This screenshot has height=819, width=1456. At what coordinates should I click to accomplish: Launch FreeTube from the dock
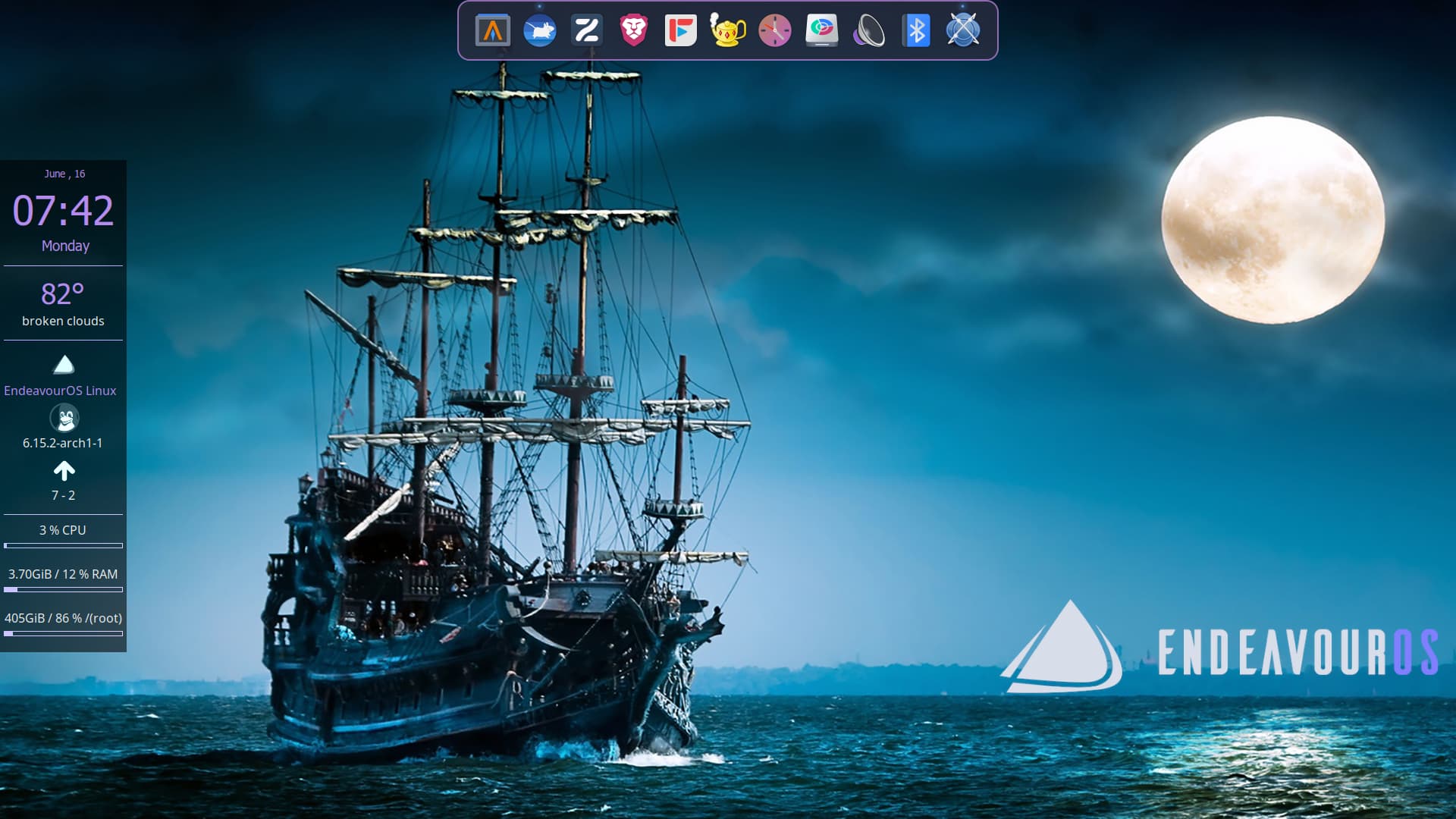coord(680,31)
